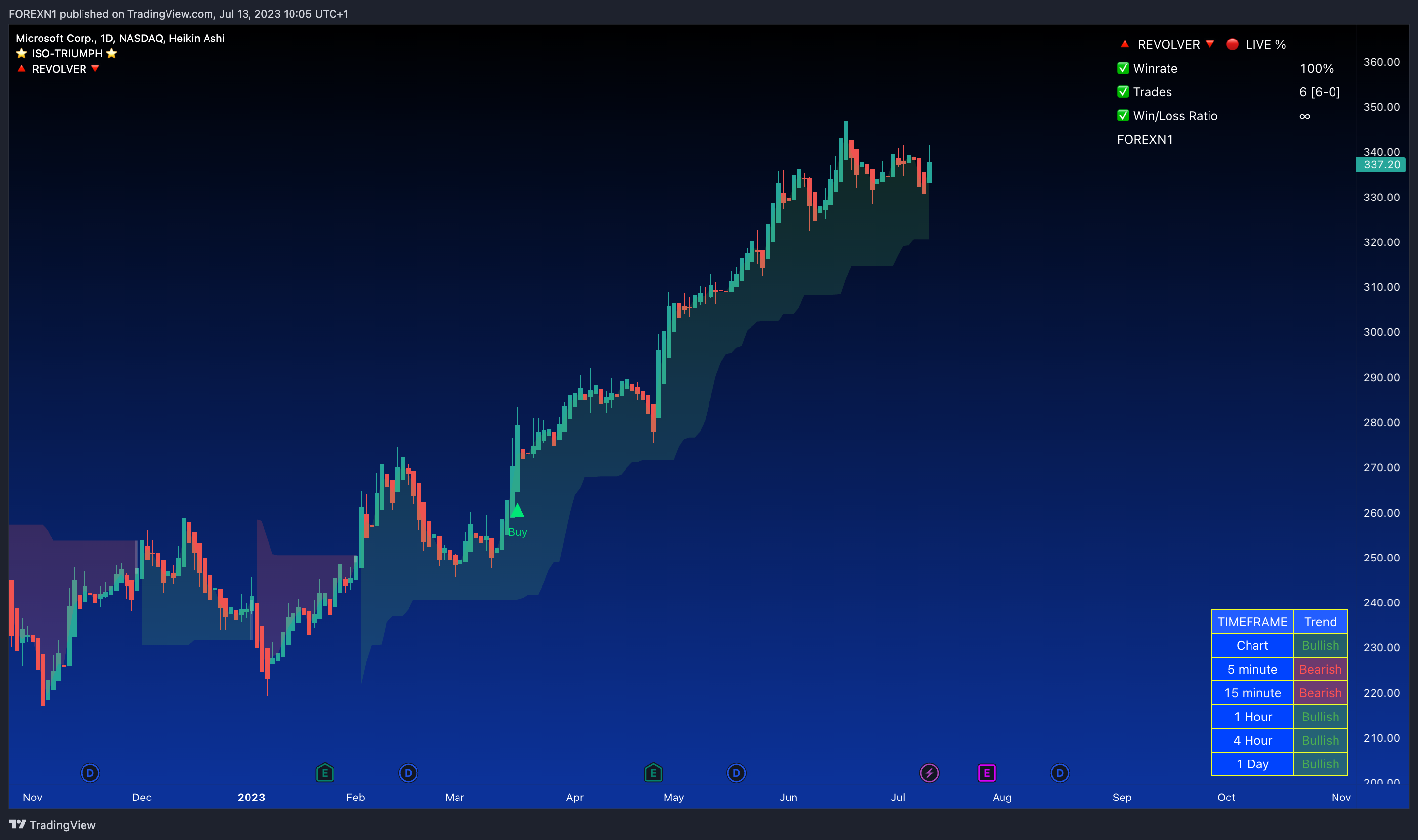This screenshot has width=1418, height=840.
Task: Click the TIMEFRAME table header cell
Action: point(1252,622)
